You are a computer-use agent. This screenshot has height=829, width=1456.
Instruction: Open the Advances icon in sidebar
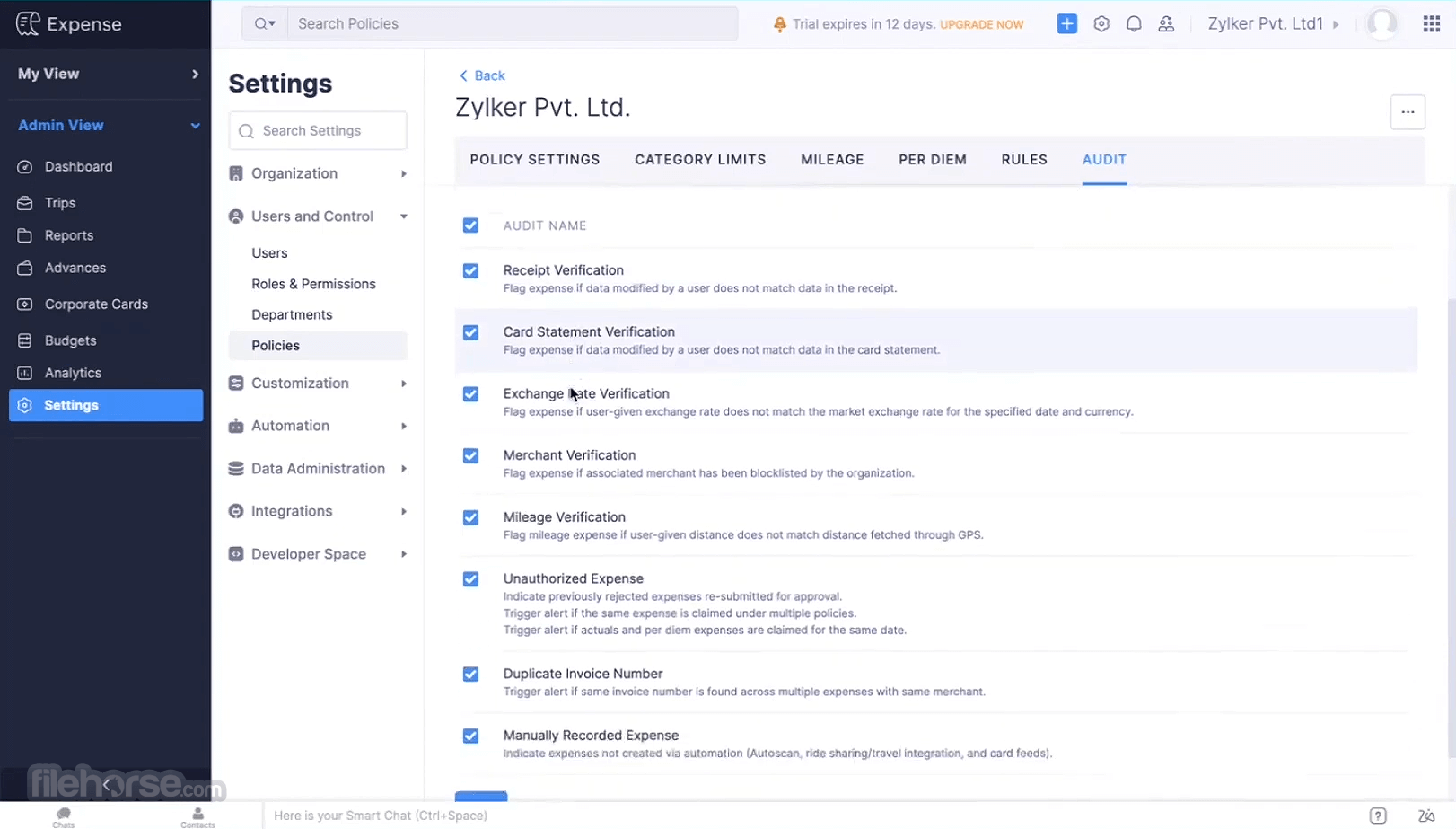click(25, 268)
